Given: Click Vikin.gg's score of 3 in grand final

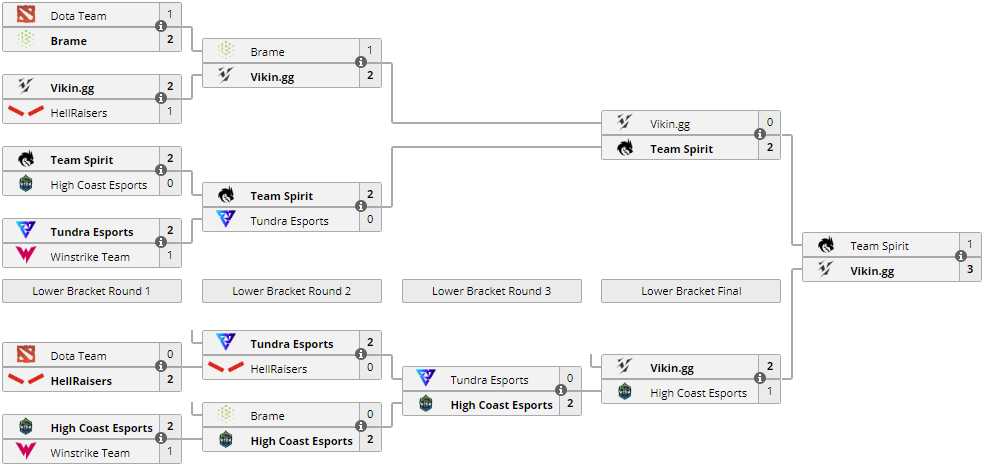Looking at the screenshot, I should (x=969, y=270).
